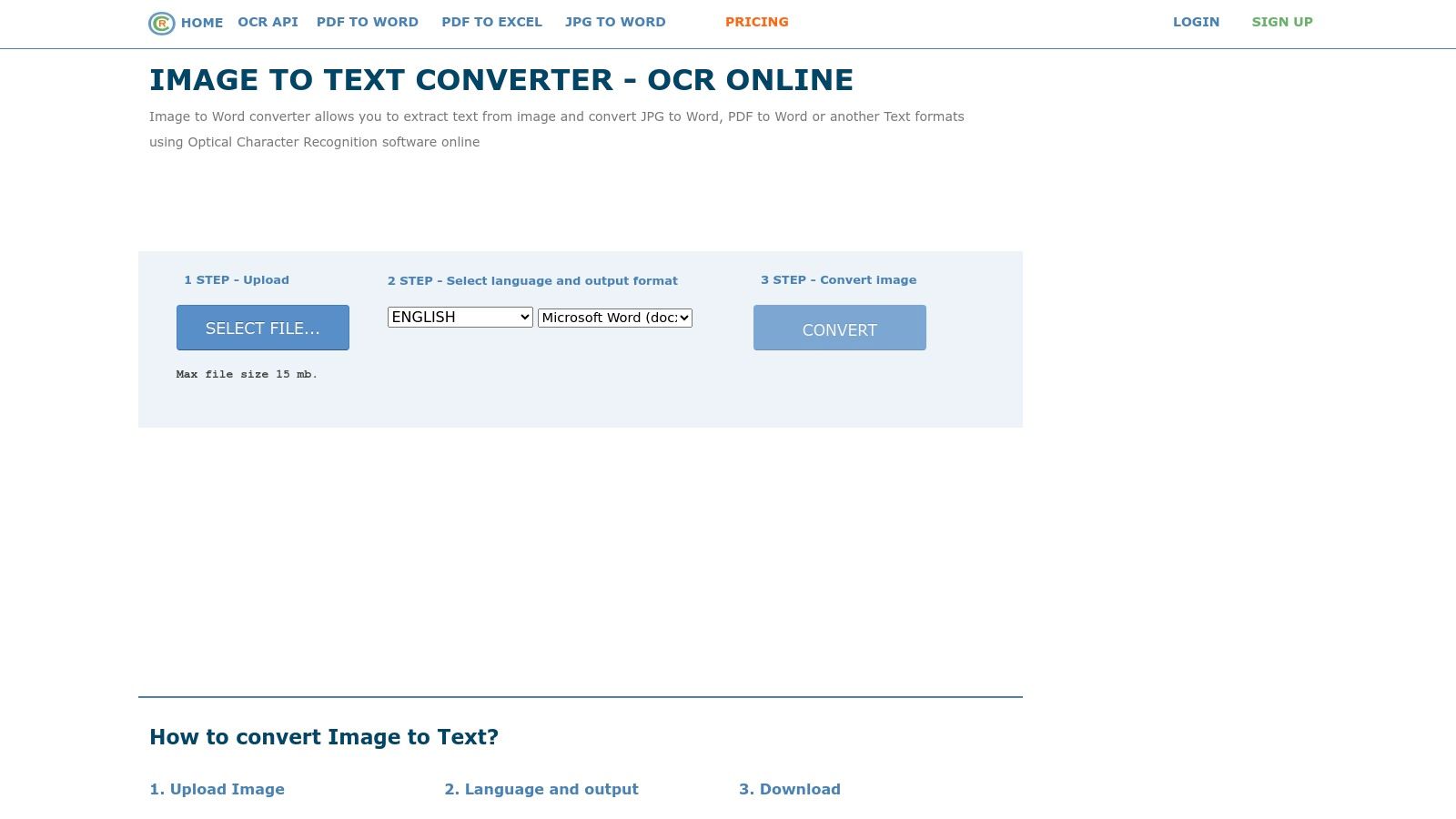
Task: Click the SIGN UP link
Action: 1282,22
